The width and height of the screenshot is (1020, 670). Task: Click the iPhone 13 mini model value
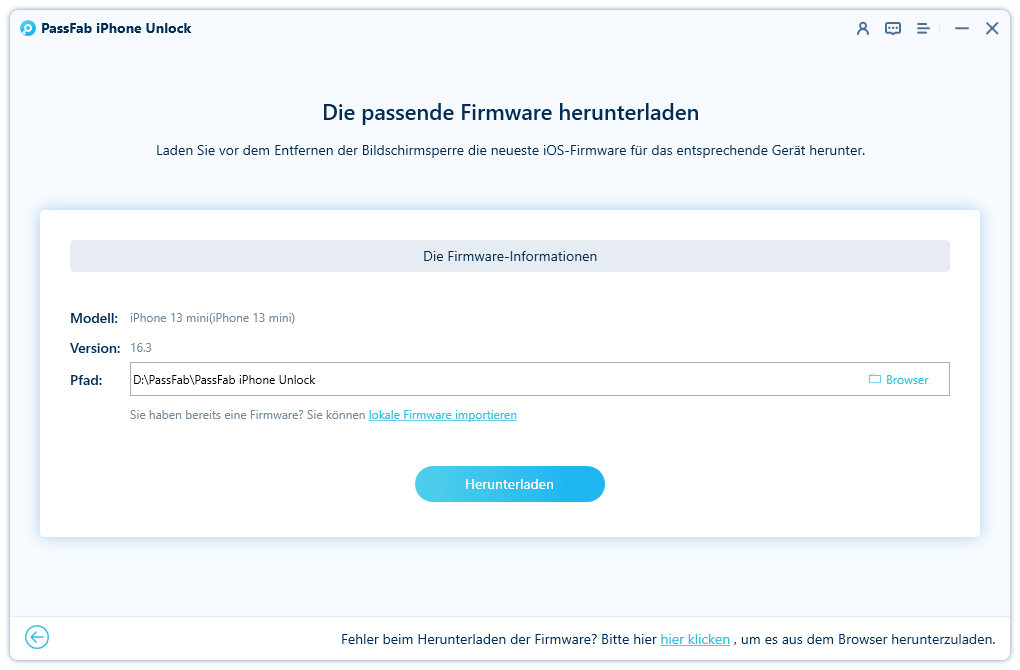[212, 318]
